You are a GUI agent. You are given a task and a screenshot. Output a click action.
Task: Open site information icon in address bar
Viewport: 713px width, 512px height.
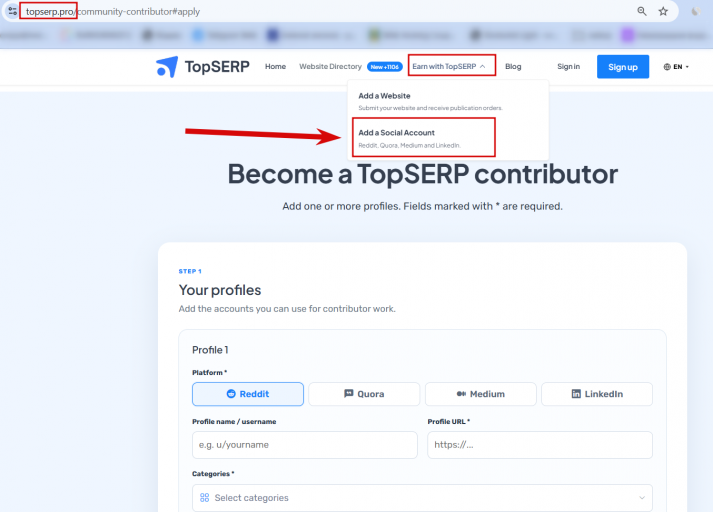12,11
